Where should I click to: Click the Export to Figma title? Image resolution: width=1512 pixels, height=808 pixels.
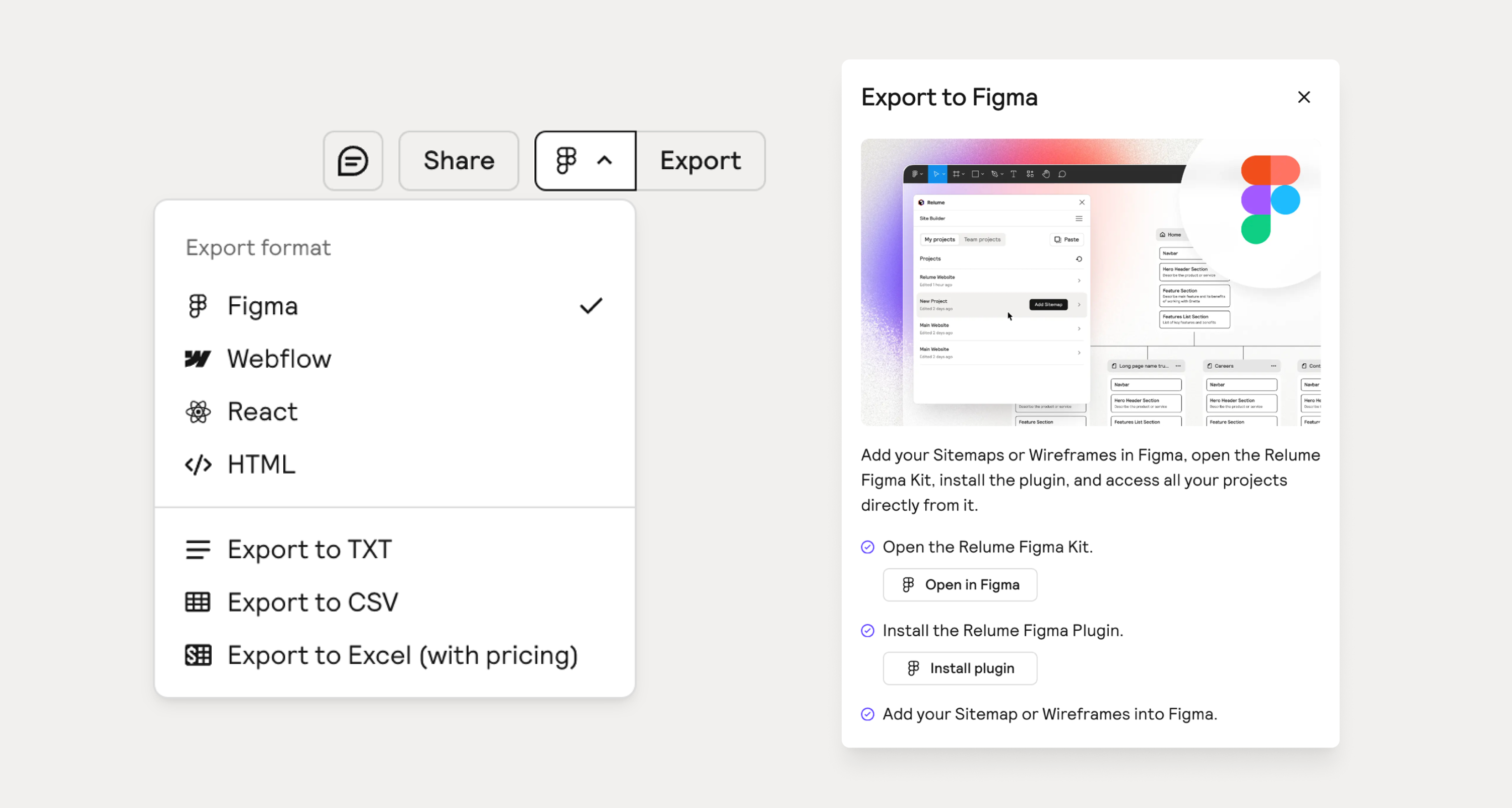(x=949, y=97)
